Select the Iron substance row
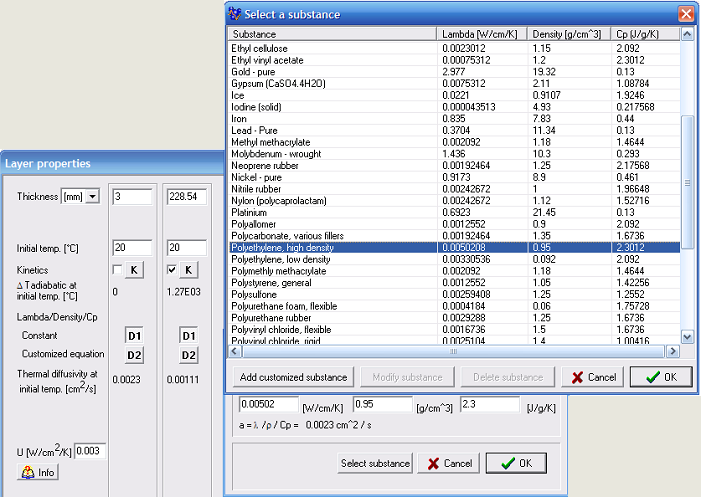 455,118
